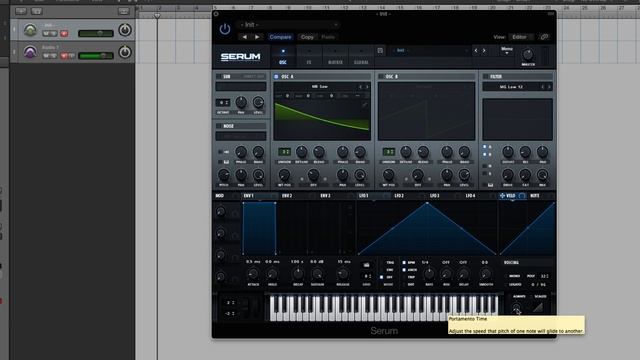Viewport: 640px width, 360px height.
Task: Select the LFO 2 tab
Action: click(399, 196)
